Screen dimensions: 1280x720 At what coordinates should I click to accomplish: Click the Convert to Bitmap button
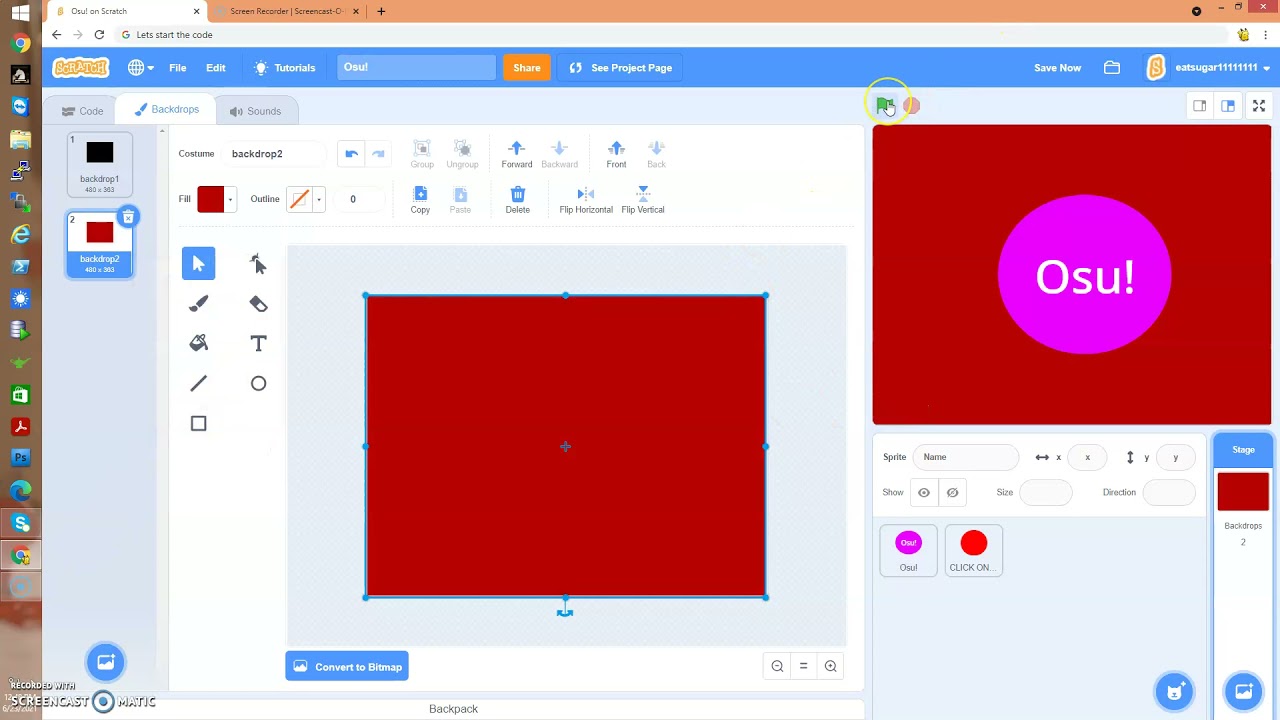tap(347, 667)
